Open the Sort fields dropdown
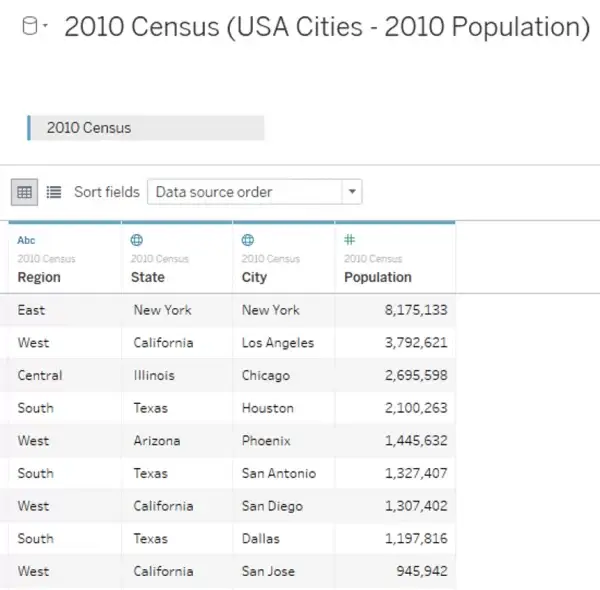 pyautogui.click(x=254, y=192)
